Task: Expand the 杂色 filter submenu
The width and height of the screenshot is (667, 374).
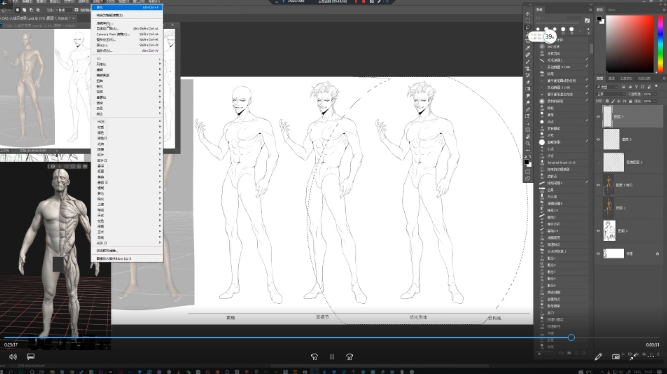Action: [127, 108]
